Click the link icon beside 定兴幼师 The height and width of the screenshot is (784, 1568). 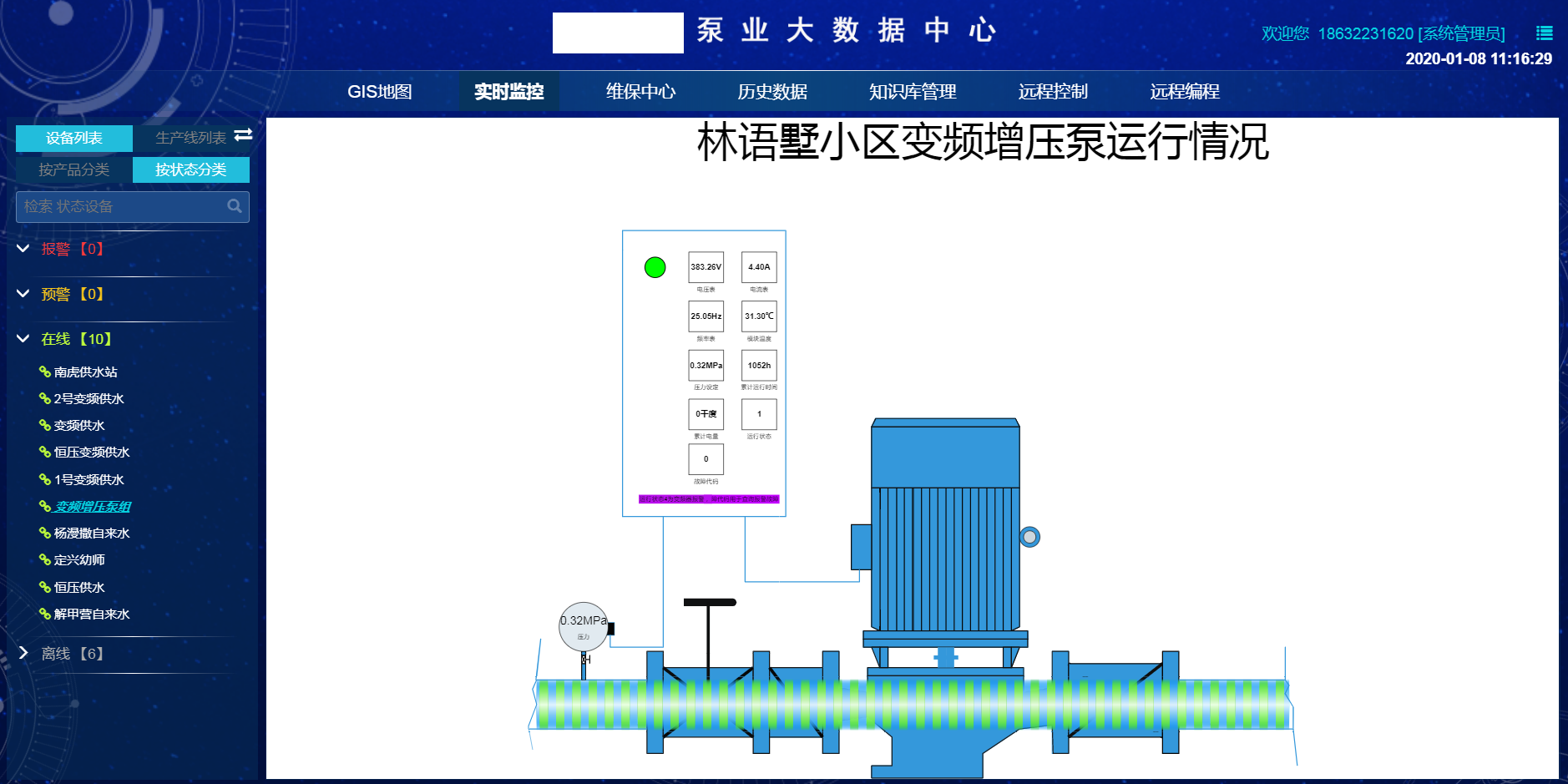[44, 559]
